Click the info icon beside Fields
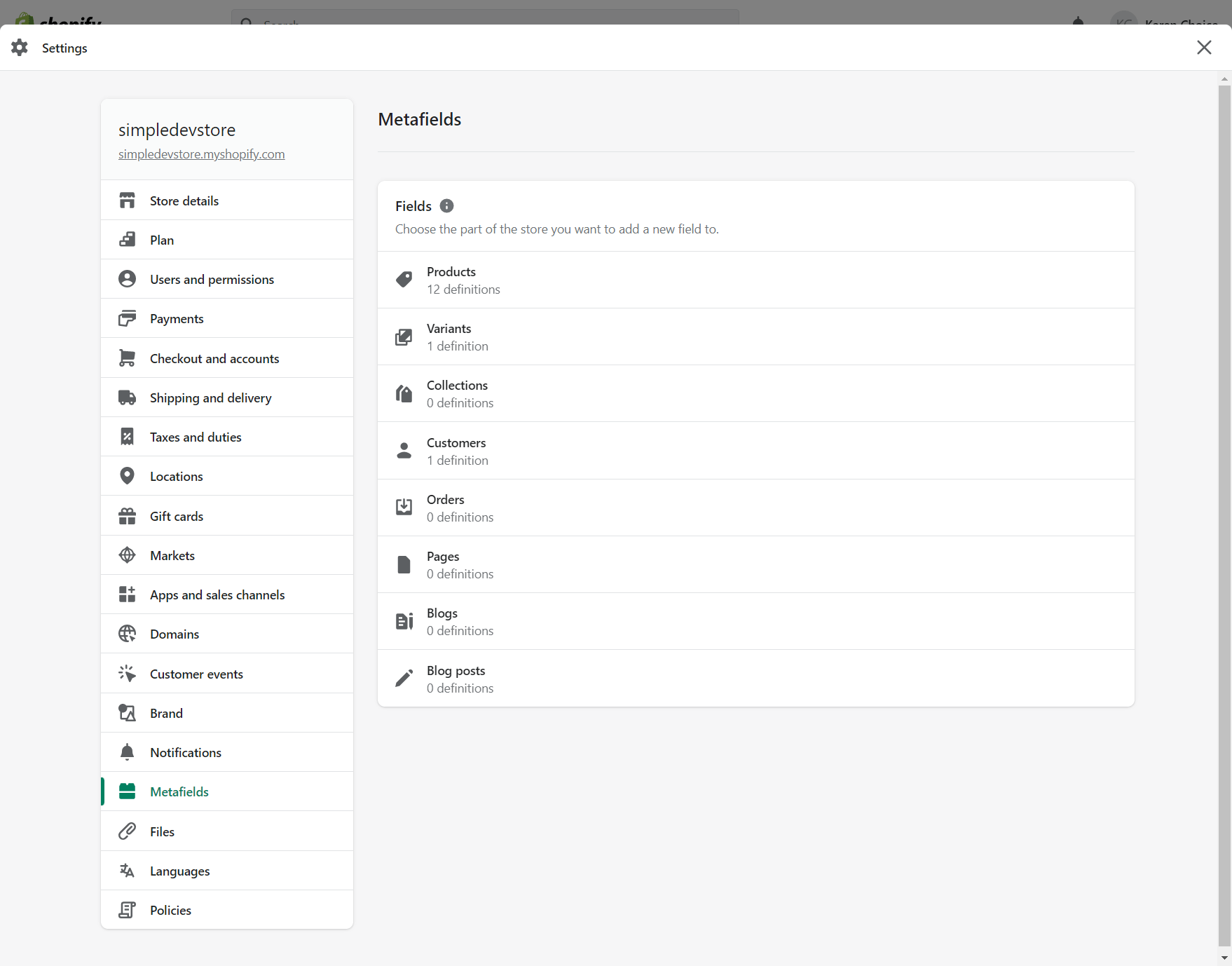The width and height of the screenshot is (1232, 966). tap(446, 205)
